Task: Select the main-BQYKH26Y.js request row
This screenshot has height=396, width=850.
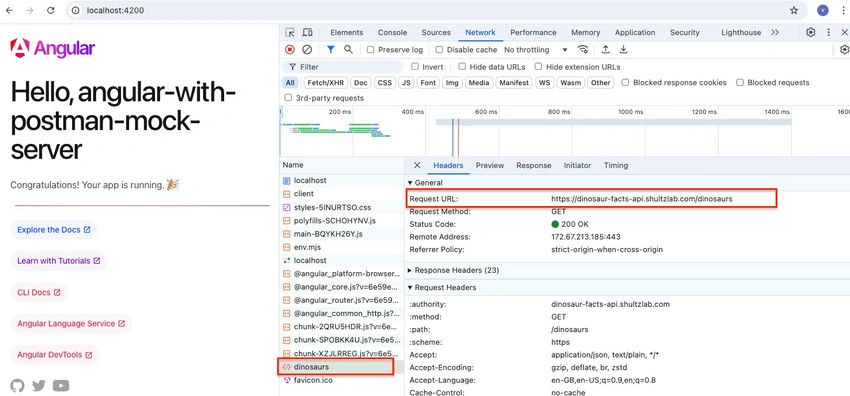Action: click(342, 234)
